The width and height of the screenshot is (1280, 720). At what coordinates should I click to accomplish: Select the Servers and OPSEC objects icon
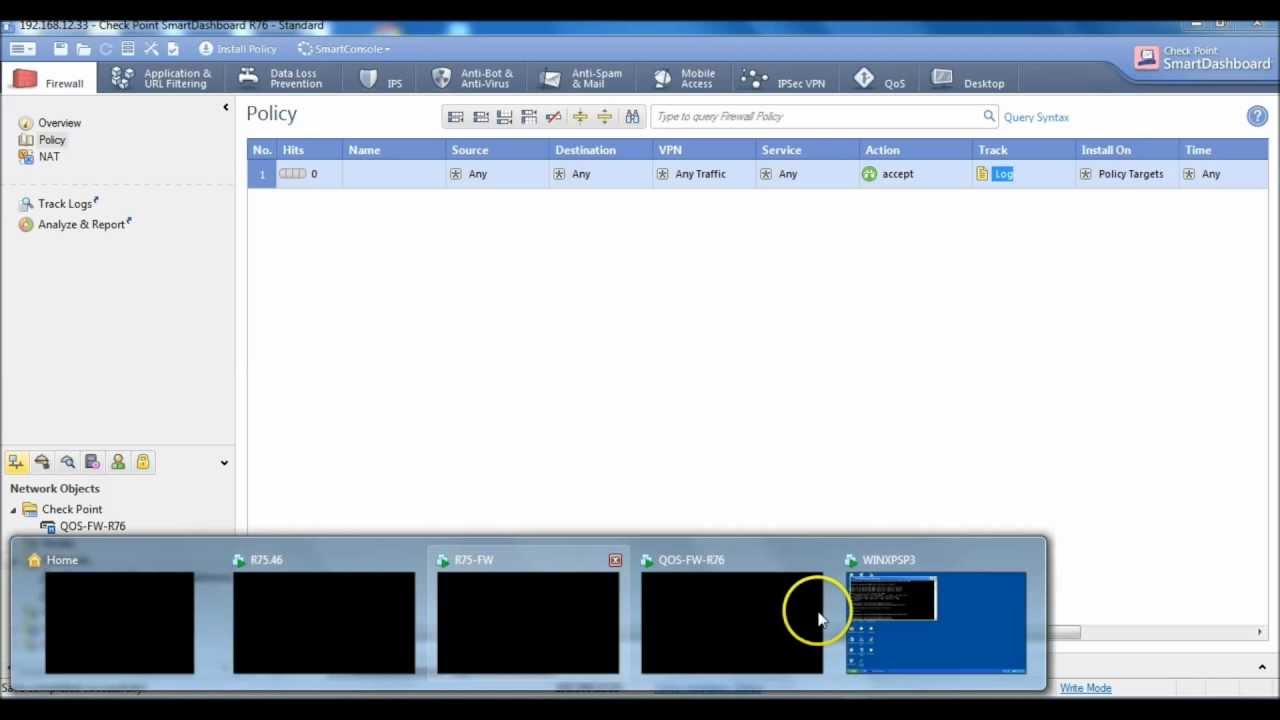pyautogui.click(x=92, y=462)
